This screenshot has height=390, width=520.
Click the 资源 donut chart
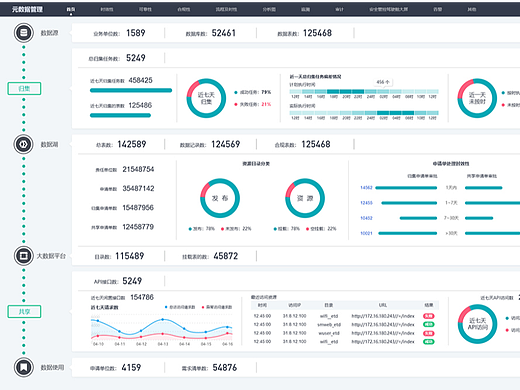tap(305, 198)
